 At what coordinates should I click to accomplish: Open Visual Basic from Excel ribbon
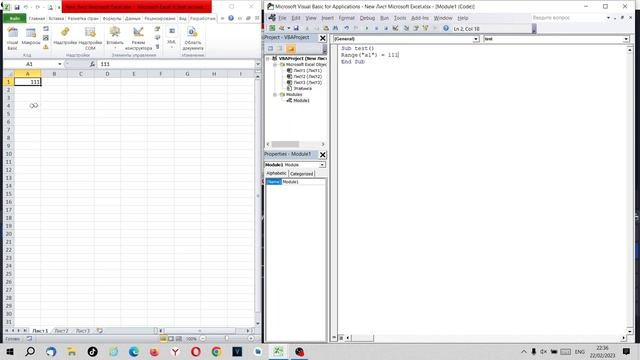(x=12, y=39)
